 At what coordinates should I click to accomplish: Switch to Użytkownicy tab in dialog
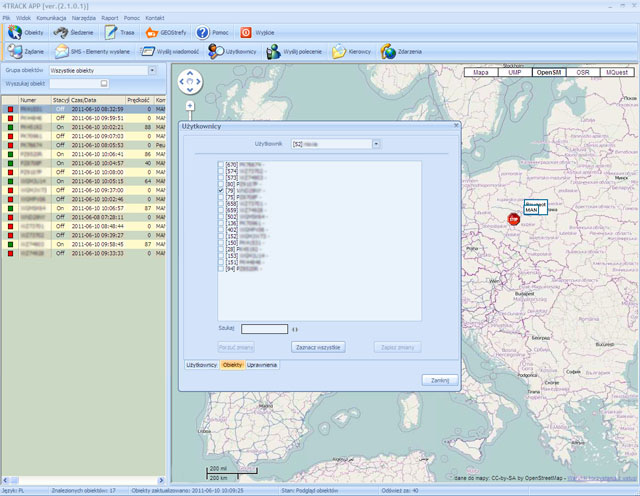click(x=202, y=365)
